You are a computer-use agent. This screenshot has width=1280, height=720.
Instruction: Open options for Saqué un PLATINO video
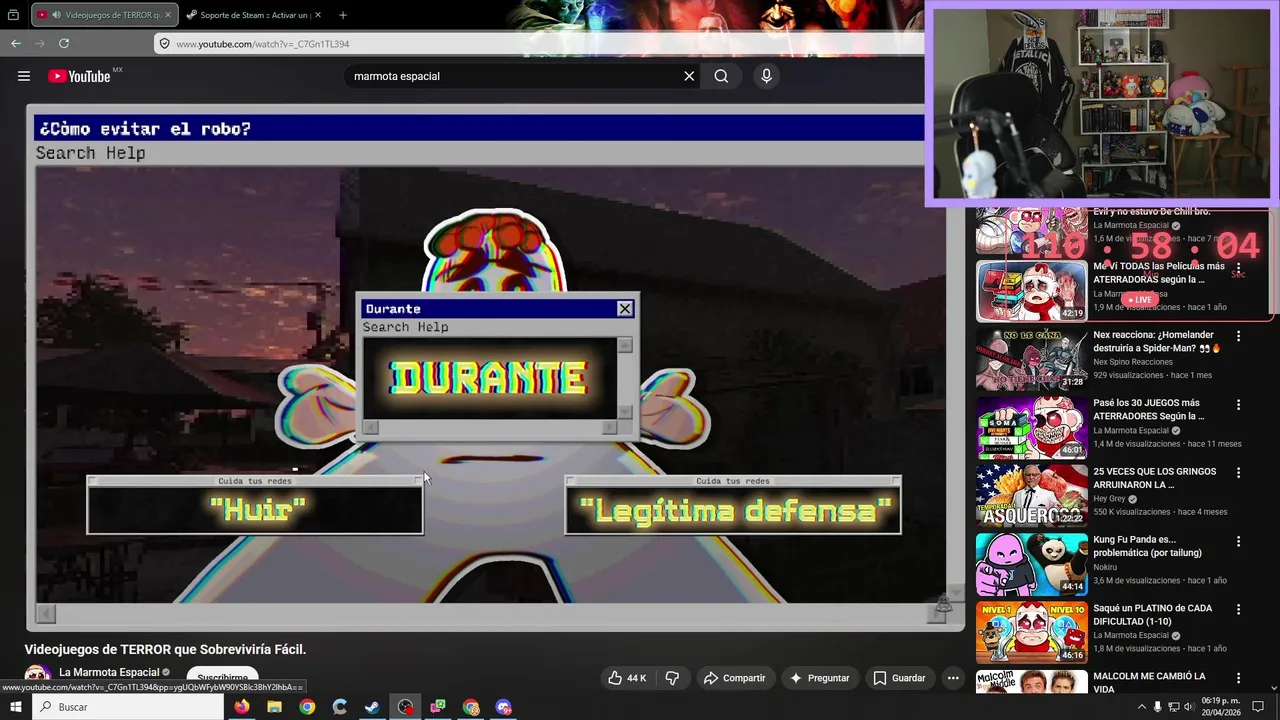click(1238, 609)
